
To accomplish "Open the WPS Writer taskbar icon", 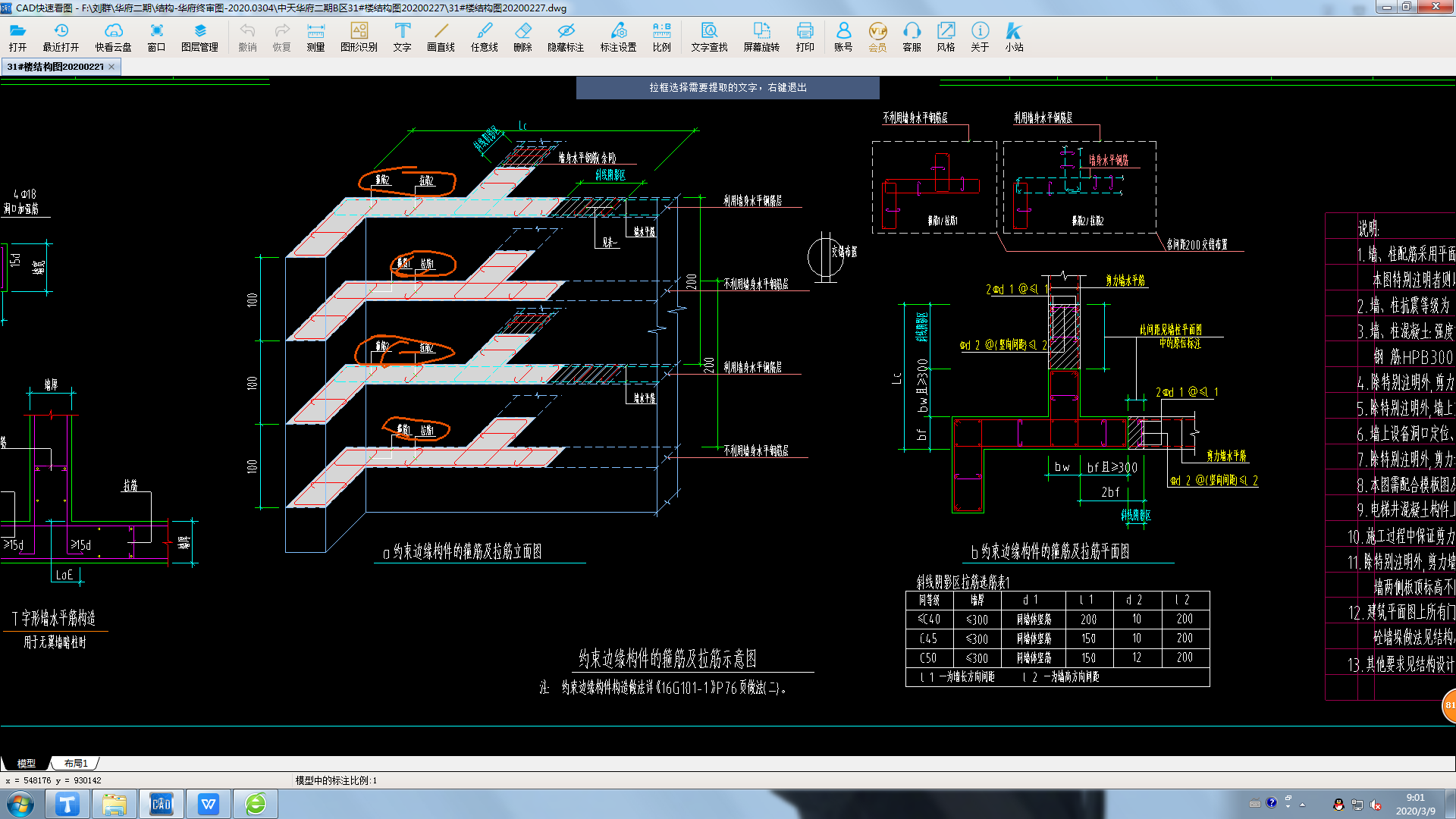I will click(x=208, y=804).
